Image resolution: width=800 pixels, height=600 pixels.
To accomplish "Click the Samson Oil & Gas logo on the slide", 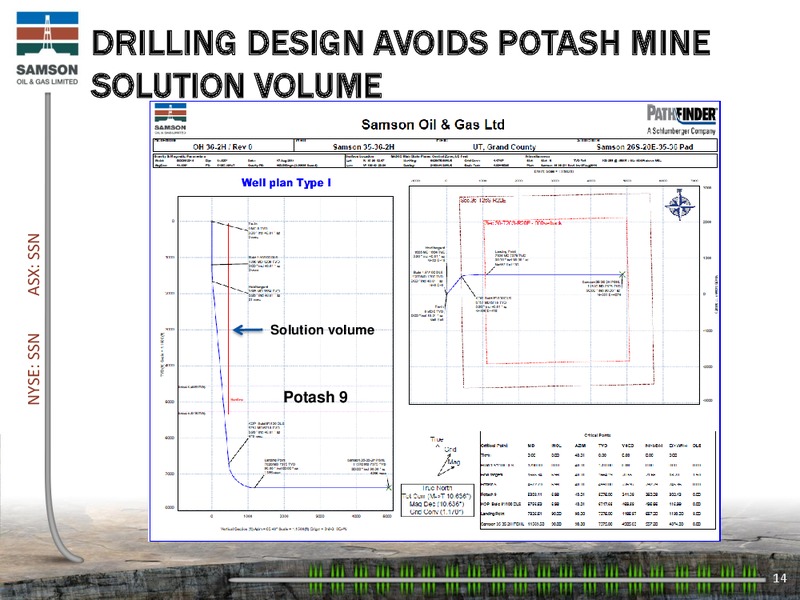I will coord(47,48).
